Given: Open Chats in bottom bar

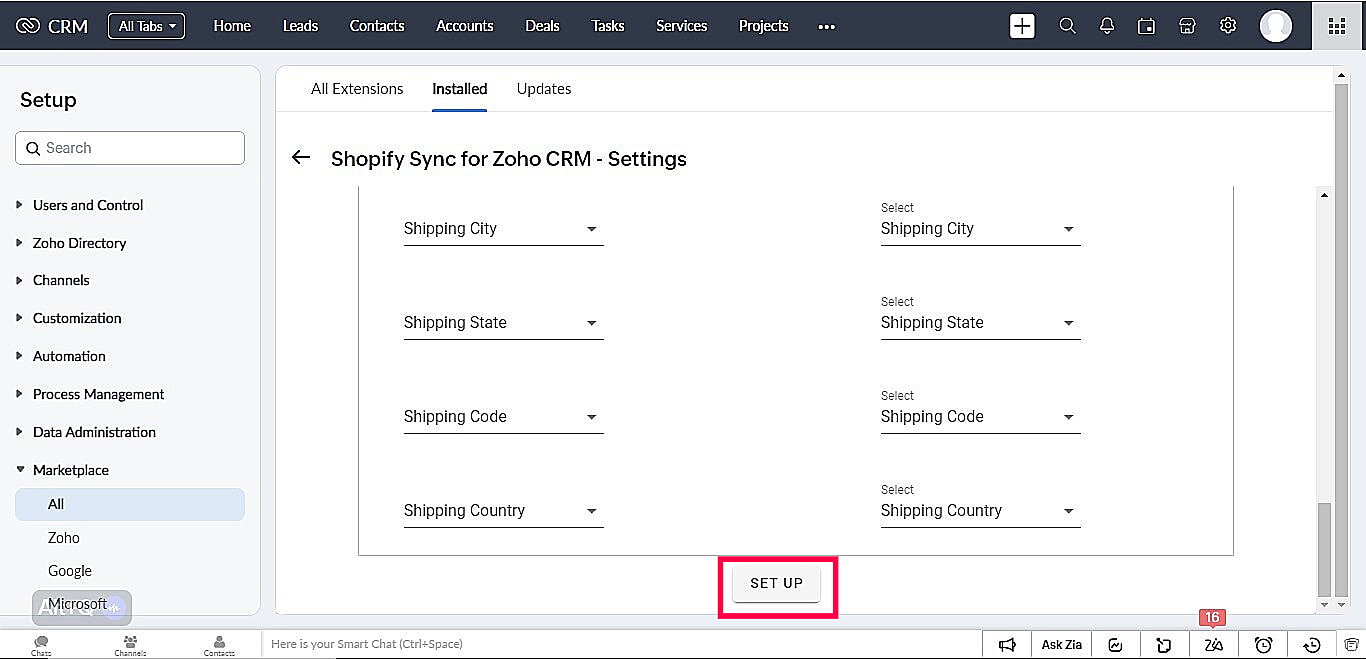Looking at the screenshot, I should pyautogui.click(x=41, y=645).
